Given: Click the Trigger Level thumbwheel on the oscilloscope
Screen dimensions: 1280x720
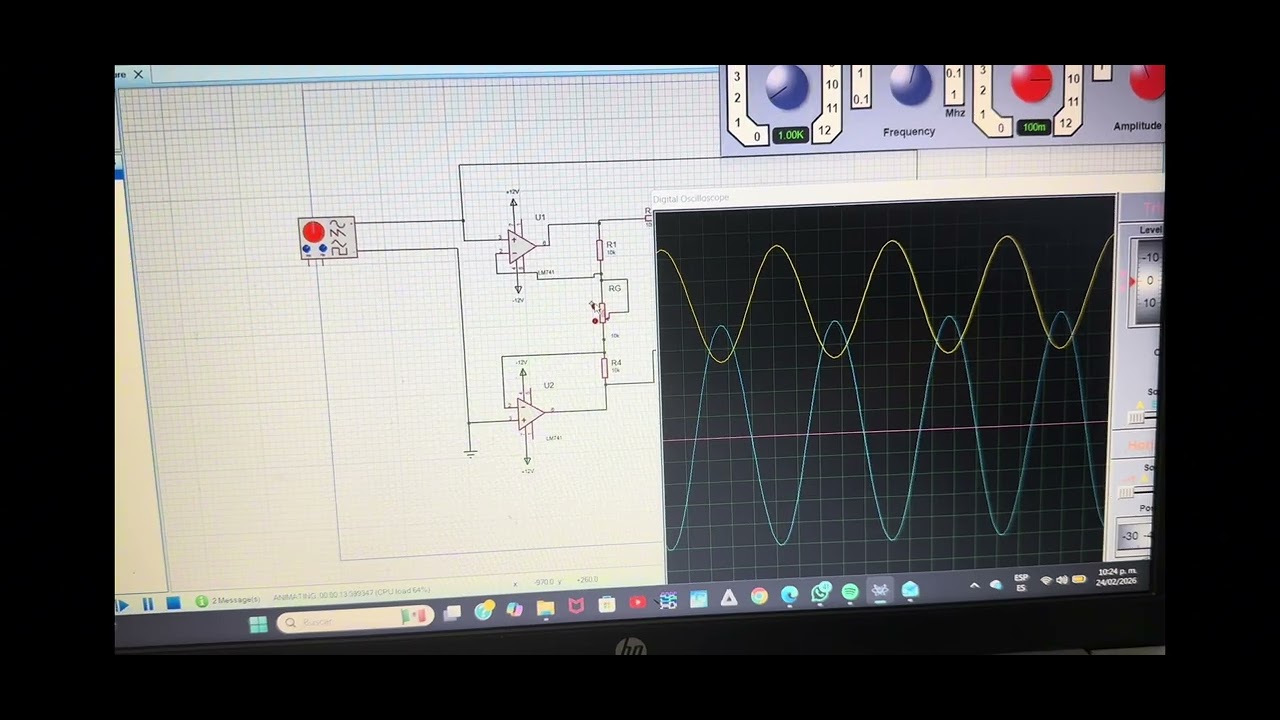Looking at the screenshot, I should [1147, 281].
